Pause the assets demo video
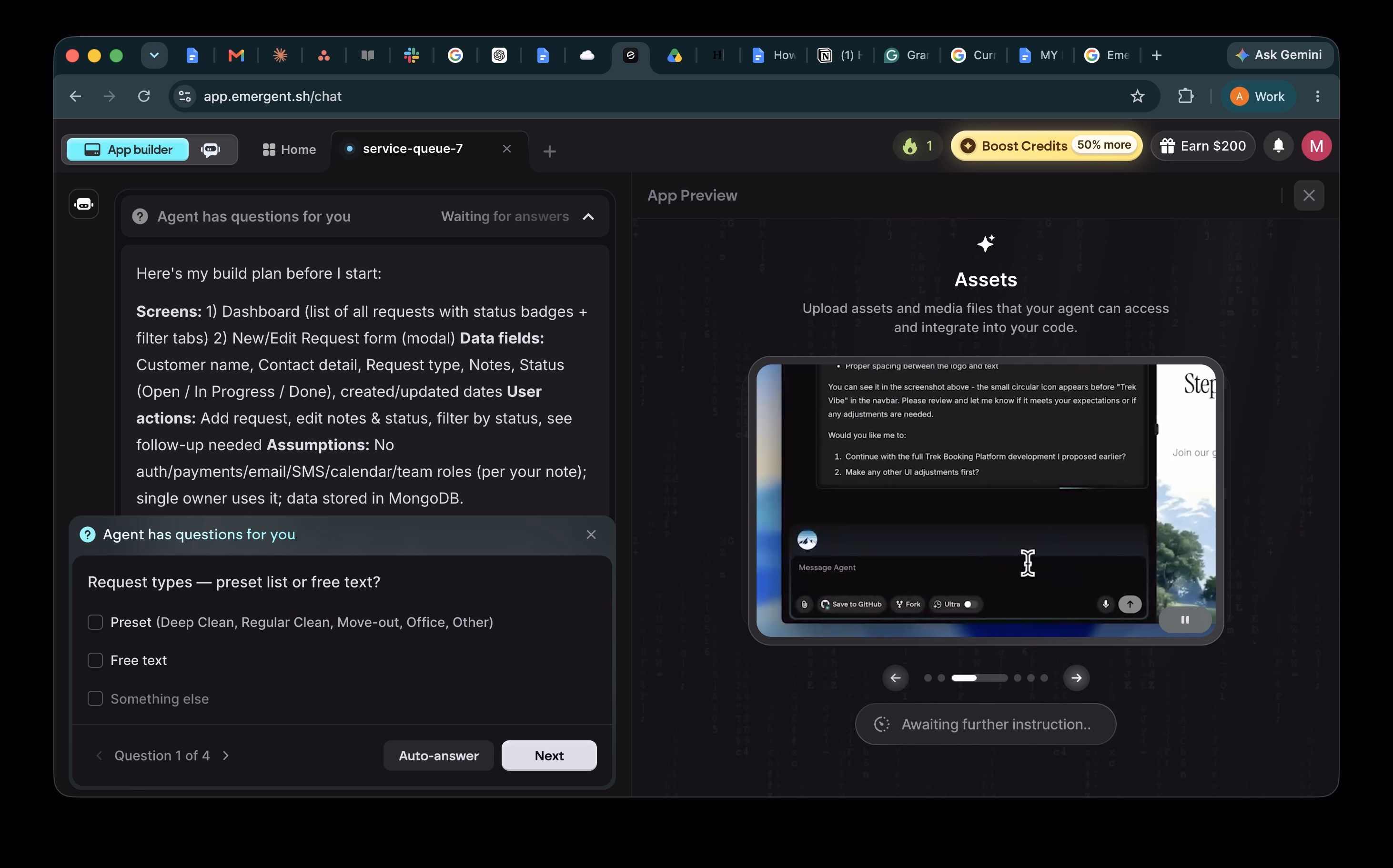Viewport: 1393px width, 868px height. [x=1185, y=620]
